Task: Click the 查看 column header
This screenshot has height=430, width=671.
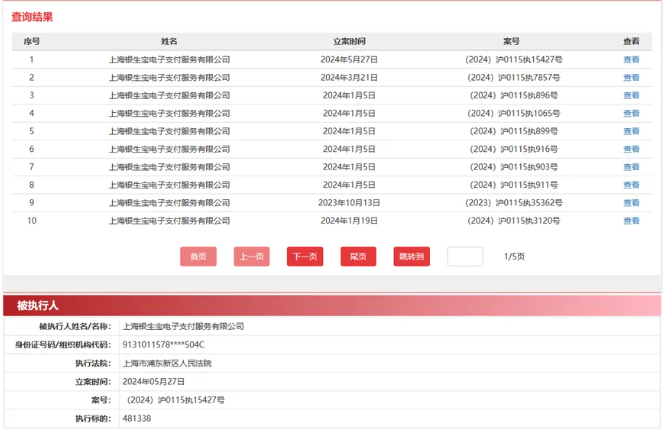Action: click(631, 42)
